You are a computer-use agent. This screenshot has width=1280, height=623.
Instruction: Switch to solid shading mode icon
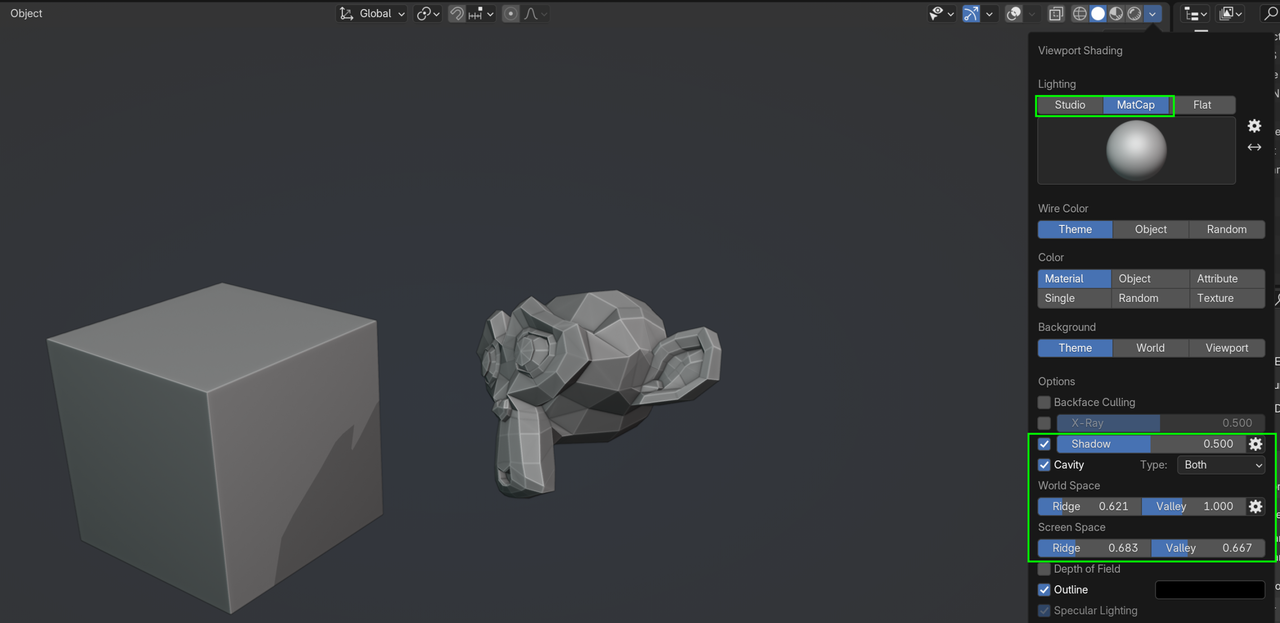point(1098,14)
